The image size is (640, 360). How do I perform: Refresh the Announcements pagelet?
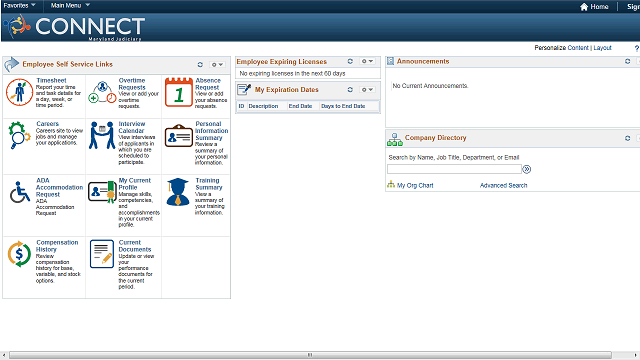click(x=627, y=61)
